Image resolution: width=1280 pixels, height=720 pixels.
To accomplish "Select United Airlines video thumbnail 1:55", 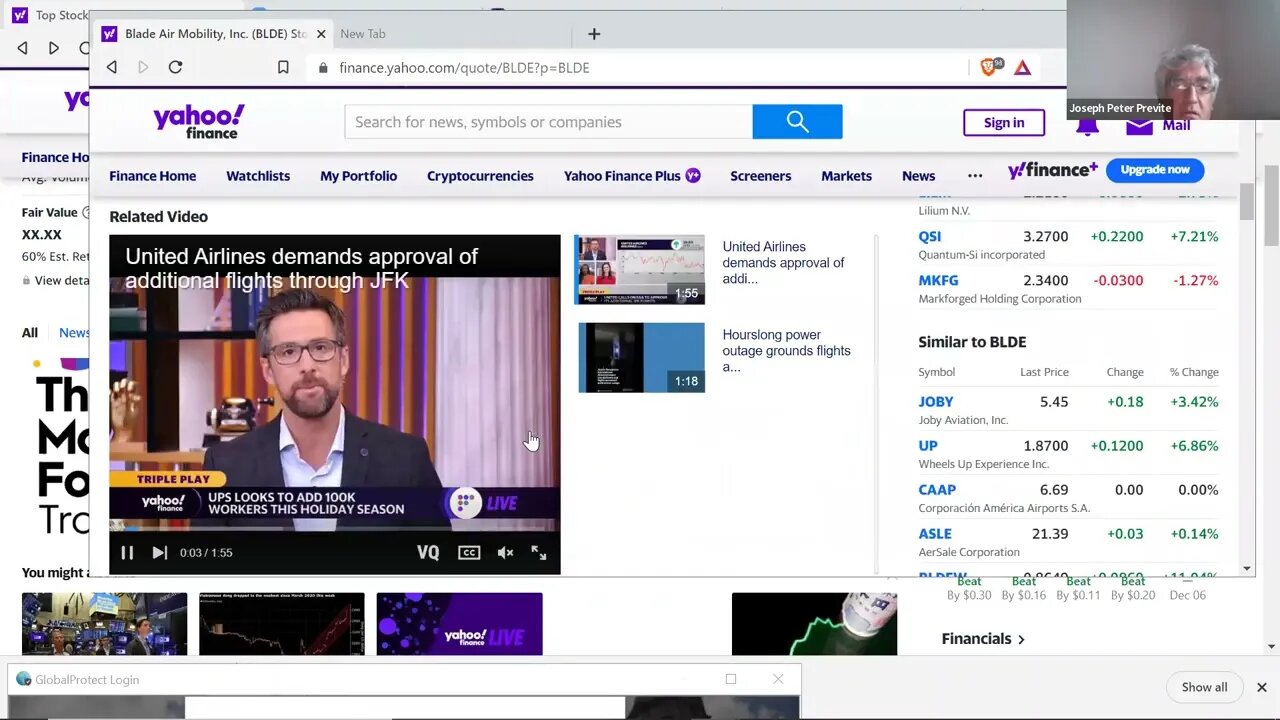I will coord(639,270).
